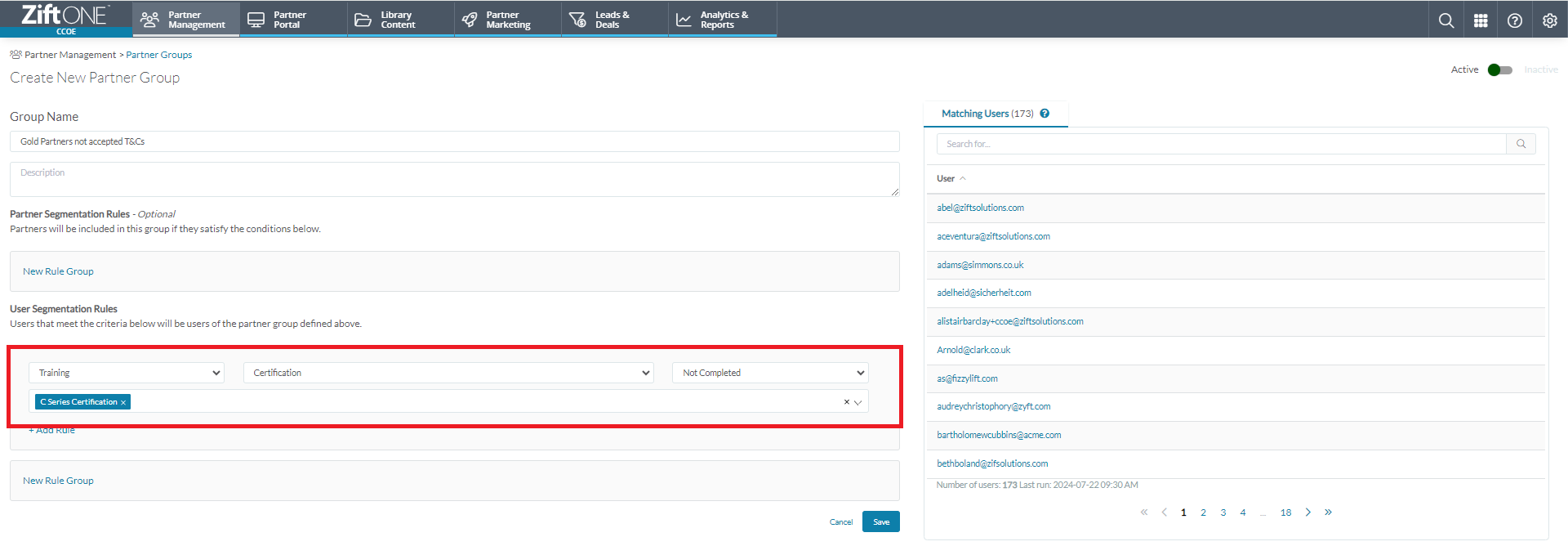Viewport: 1568px width, 555px height.
Task: Remove the C Series Certification tag
Action: pos(123,402)
